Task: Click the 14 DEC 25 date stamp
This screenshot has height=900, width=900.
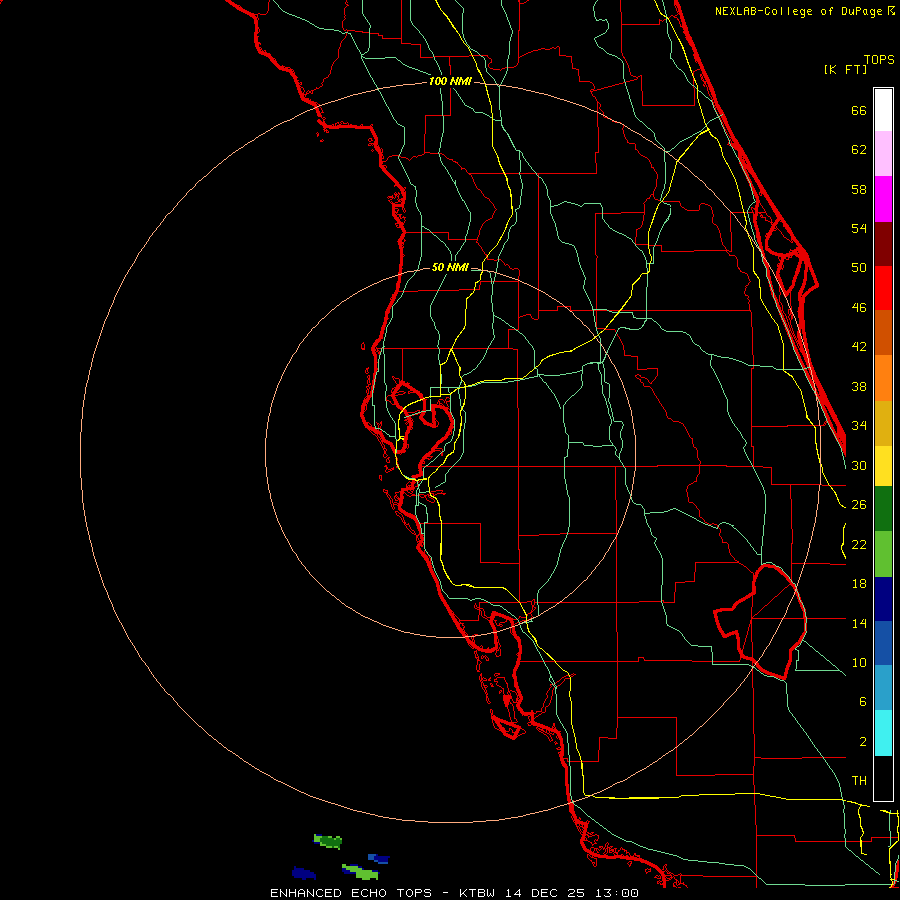Action: 545,893
